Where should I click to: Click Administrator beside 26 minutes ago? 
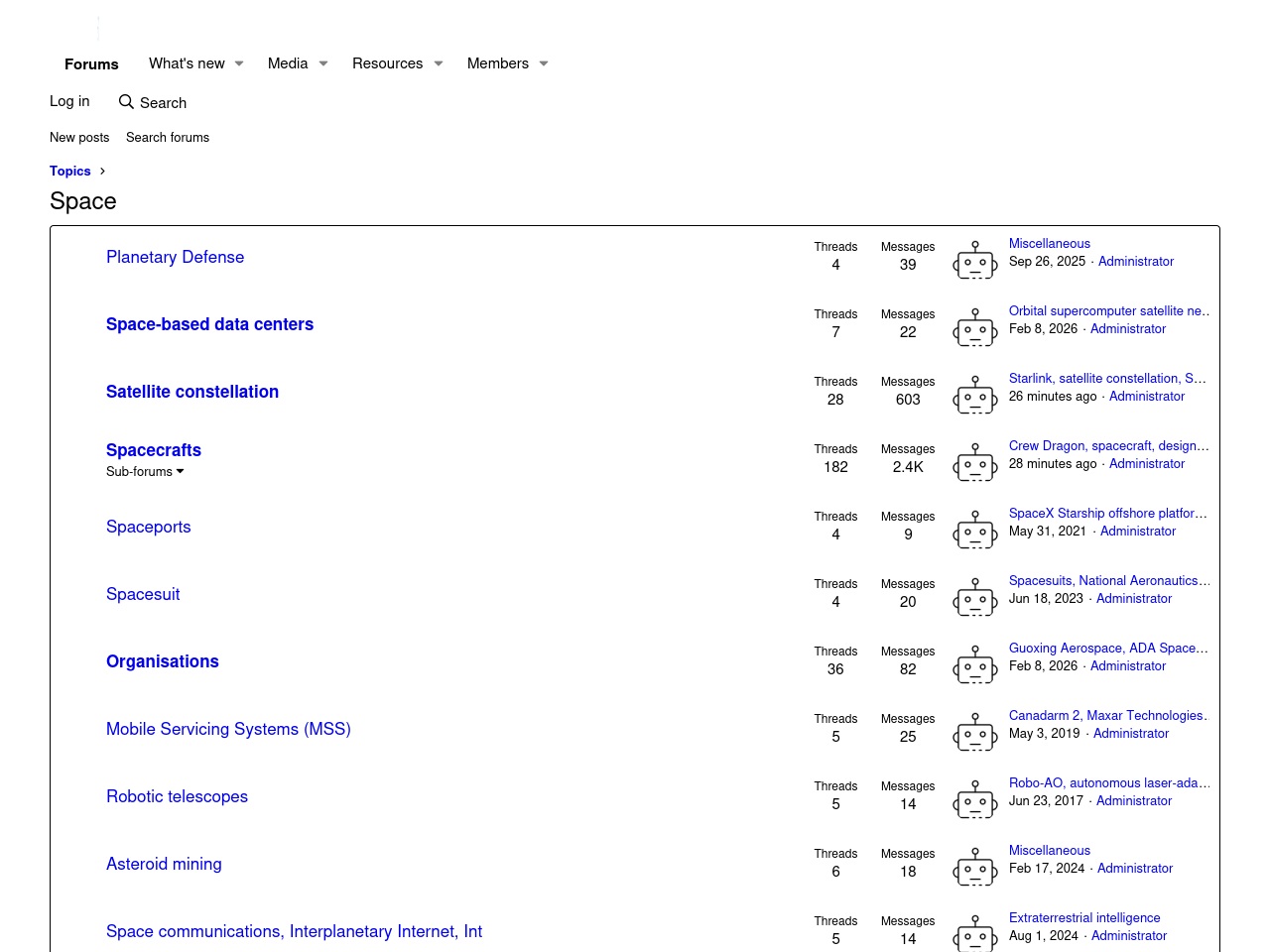point(1147,397)
